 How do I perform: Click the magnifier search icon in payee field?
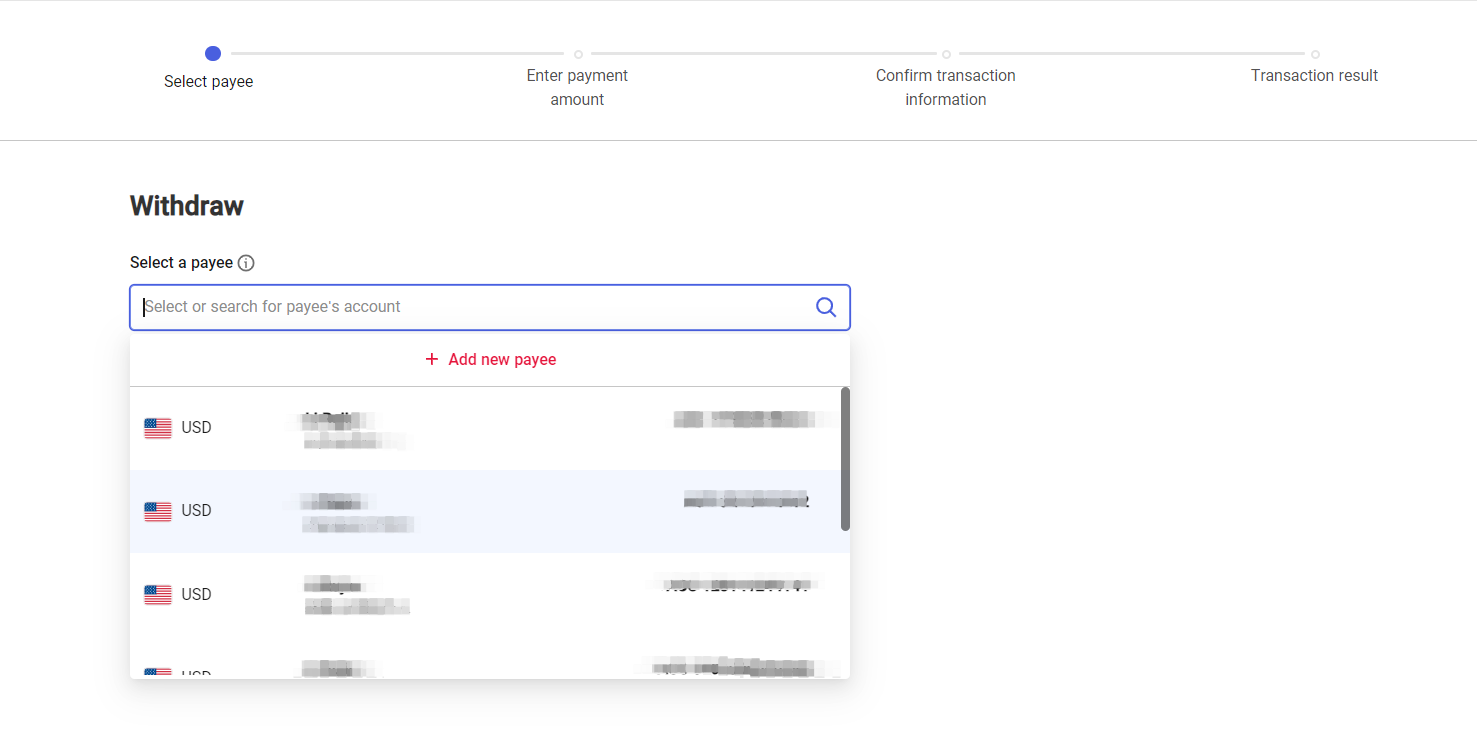(825, 307)
